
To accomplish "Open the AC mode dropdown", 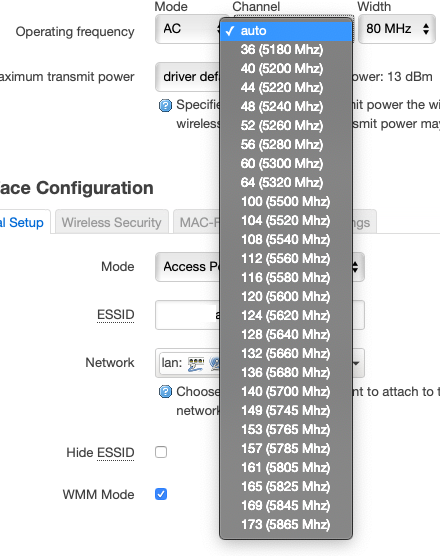I will [x=187, y=29].
